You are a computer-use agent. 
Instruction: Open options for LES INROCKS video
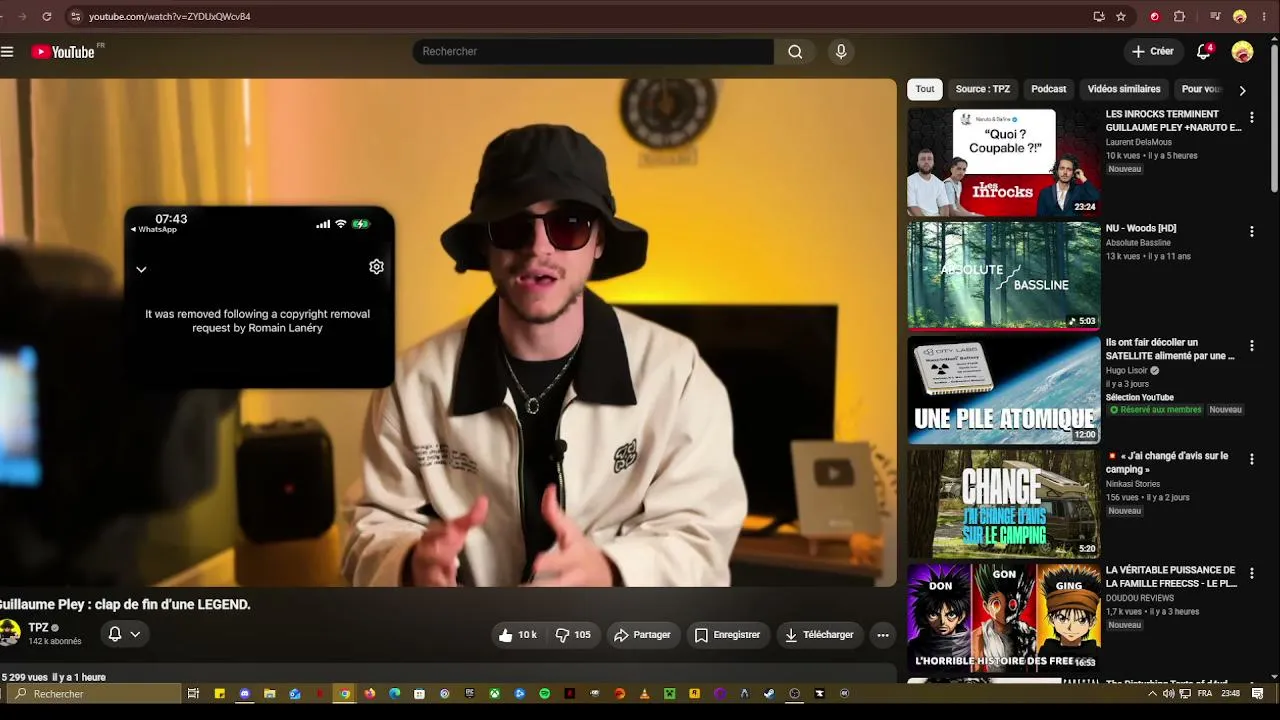coord(1251,118)
